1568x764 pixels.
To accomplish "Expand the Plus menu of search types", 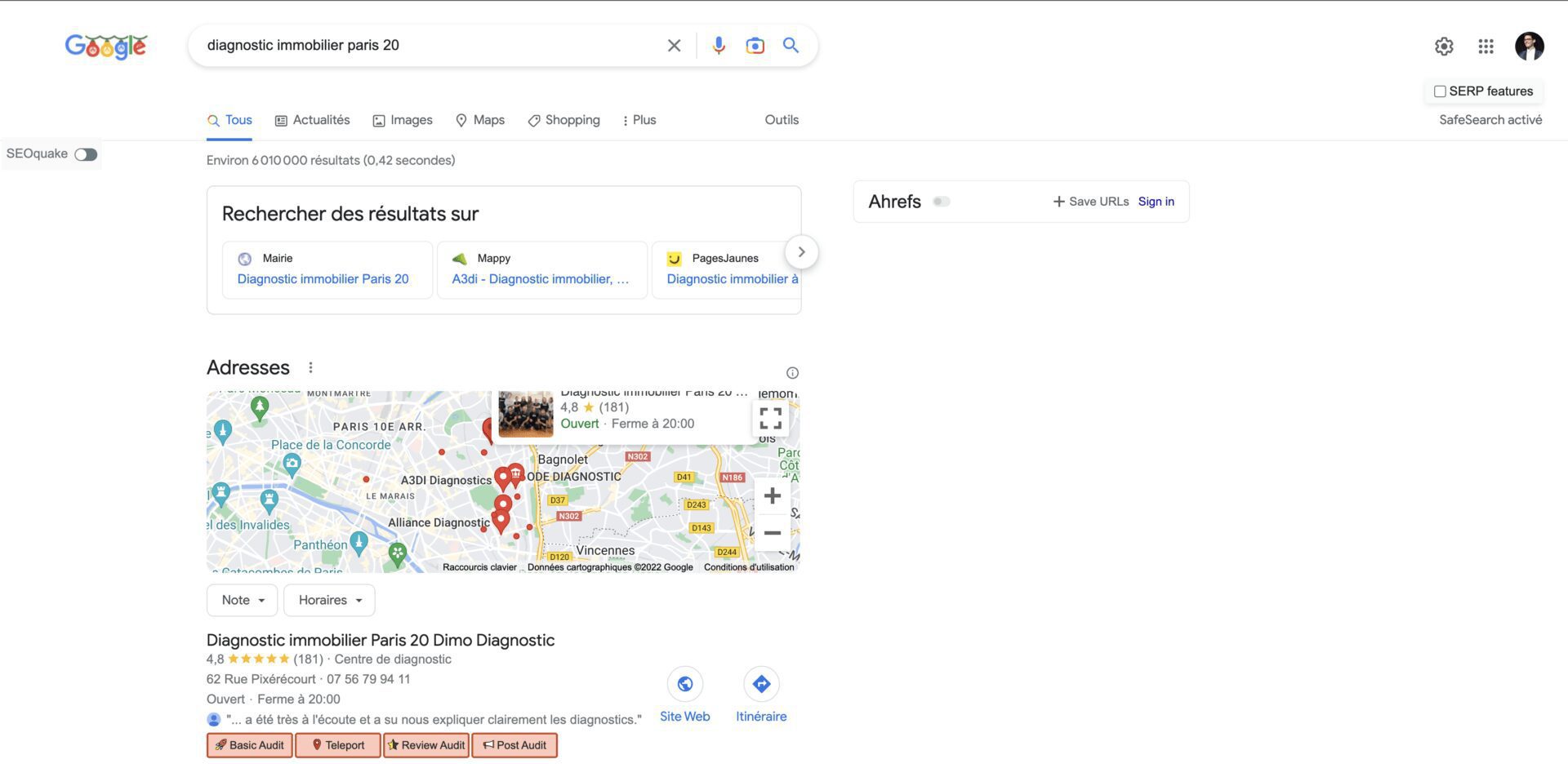I will coord(639,120).
